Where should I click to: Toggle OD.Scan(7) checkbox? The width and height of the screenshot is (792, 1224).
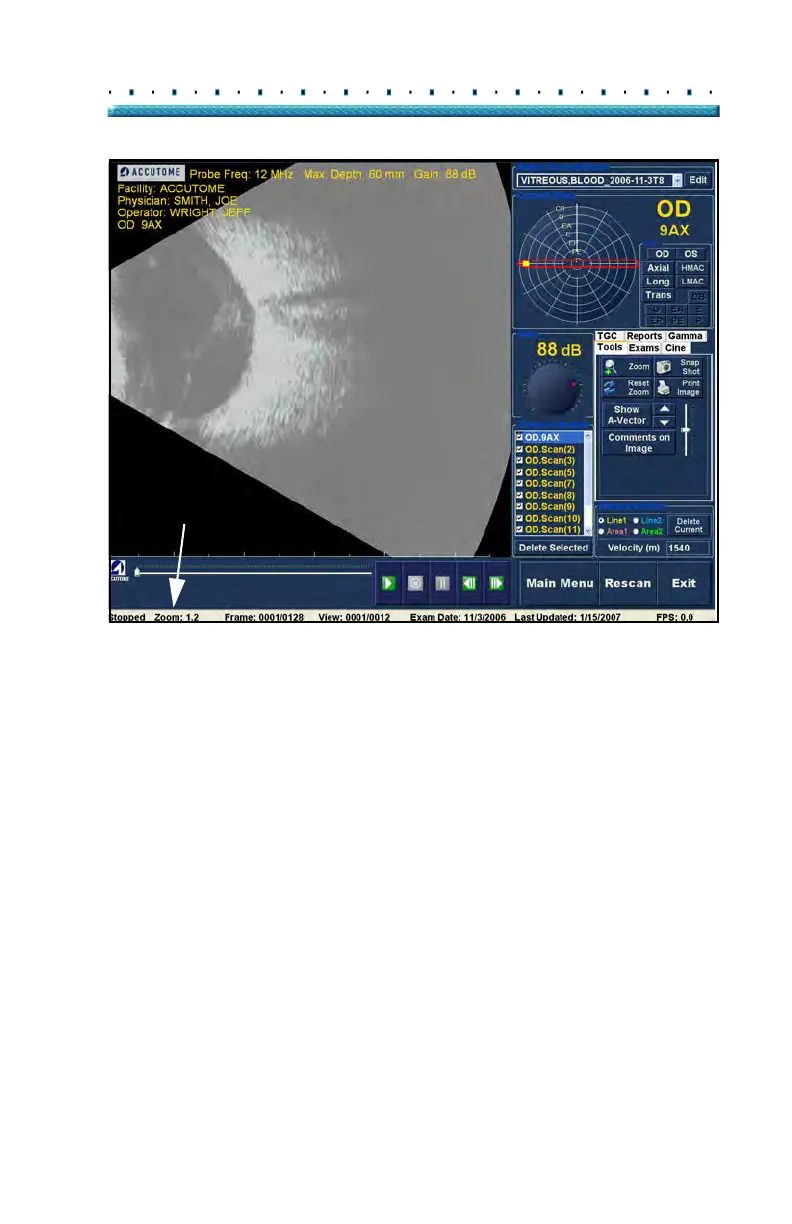pyautogui.click(x=519, y=484)
